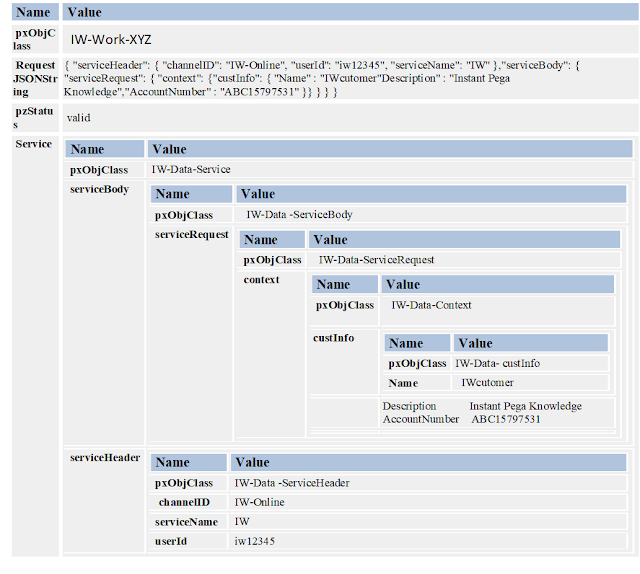Click the serviceName row label
Image resolution: width=640 pixels, height=574 pixels.
(x=186, y=522)
